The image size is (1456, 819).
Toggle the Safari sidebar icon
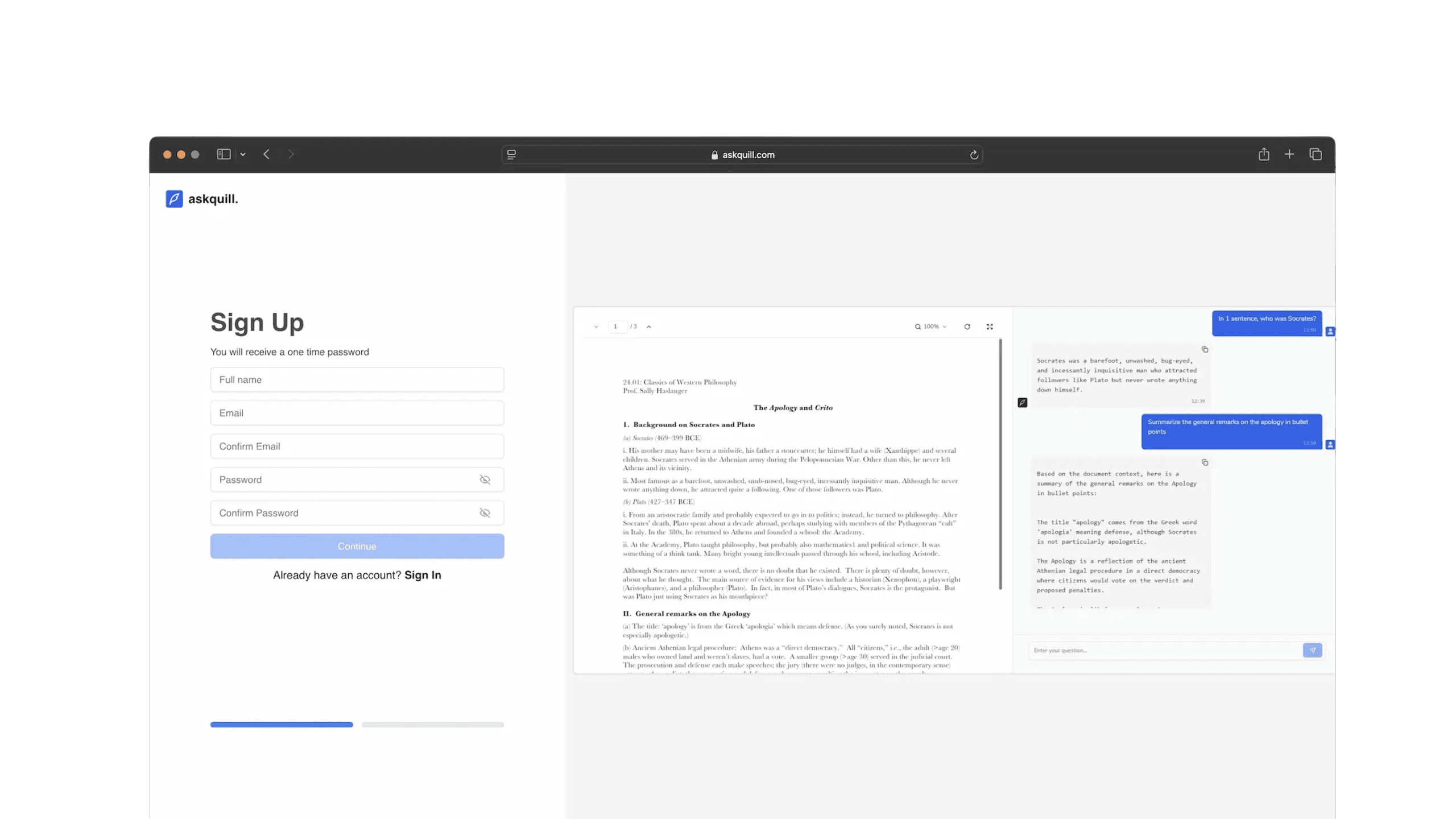pyautogui.click(x=224, y=154)
